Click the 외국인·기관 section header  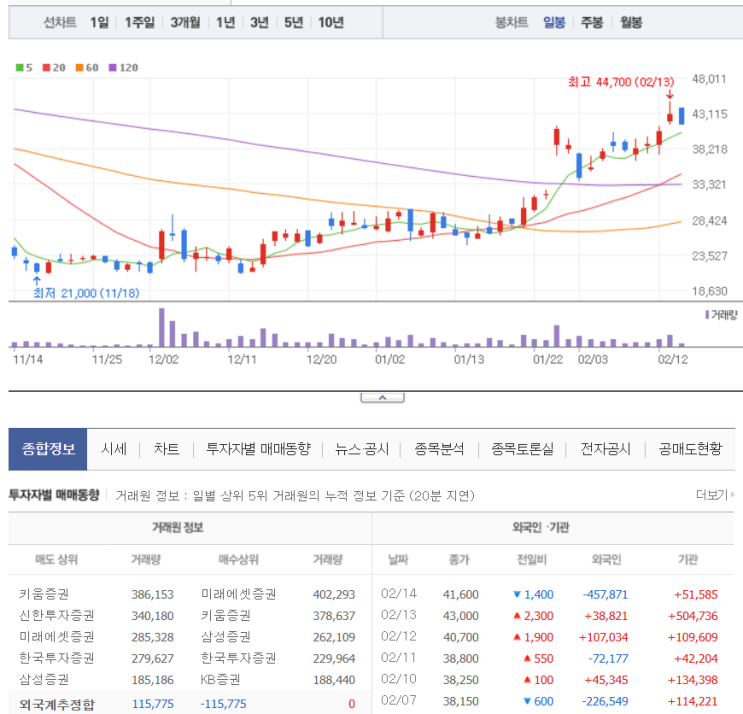coord(541,527)
